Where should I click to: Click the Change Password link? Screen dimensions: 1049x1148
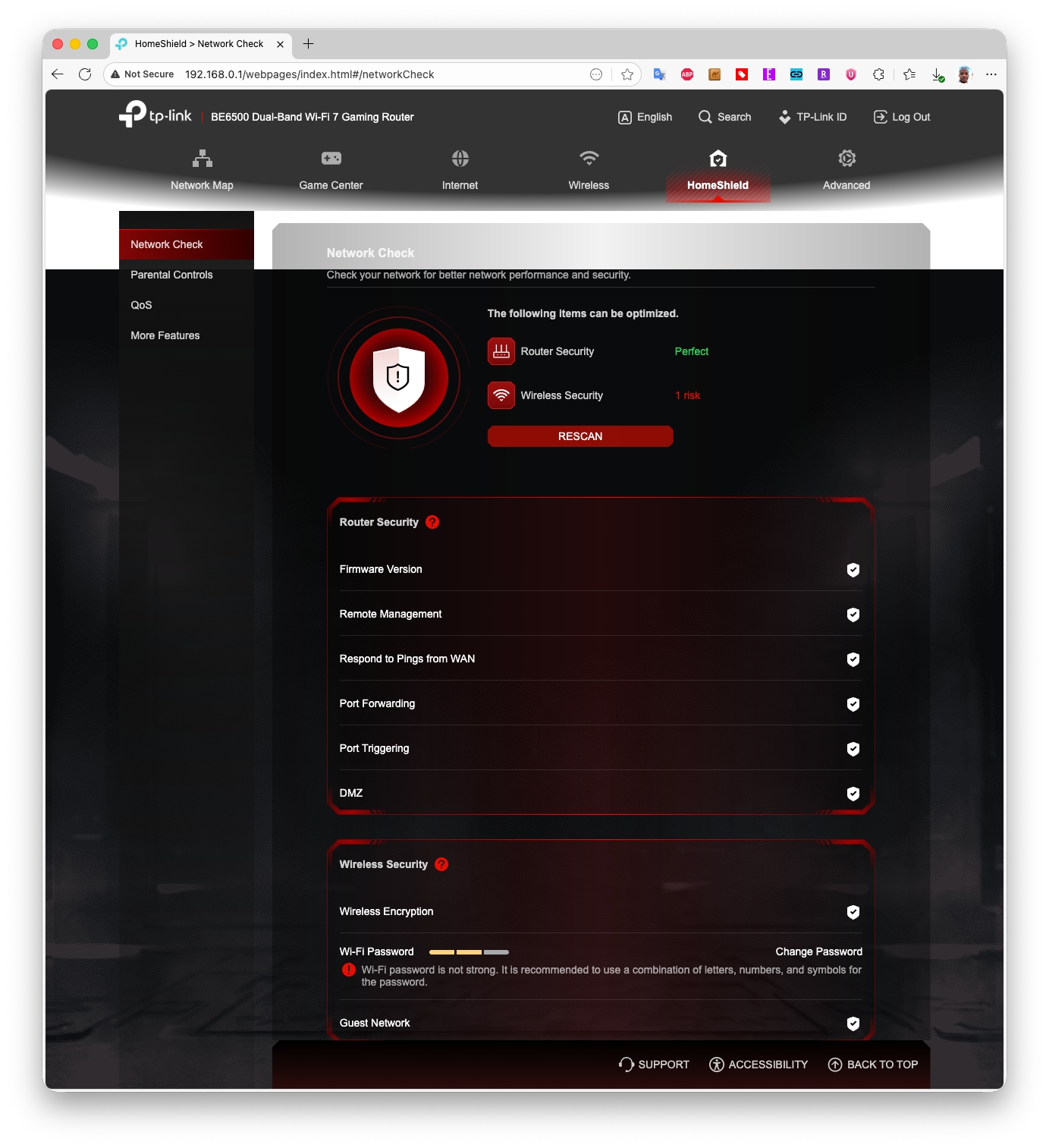pos(818,951)
